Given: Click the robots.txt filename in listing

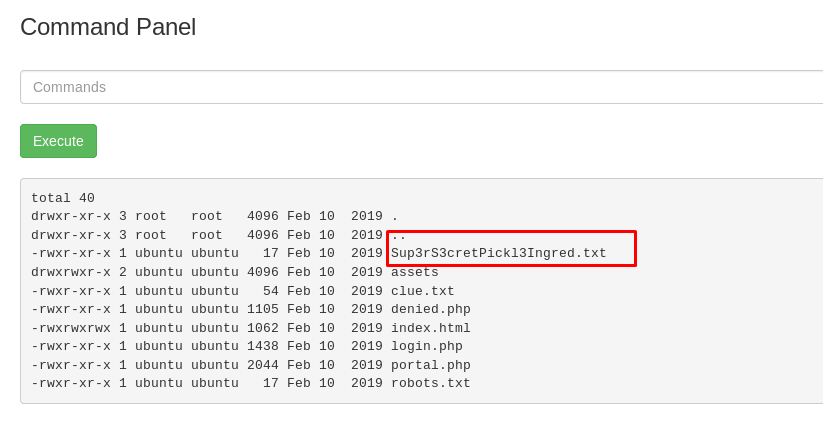Looking at the screenshot, I should (430, 383).
